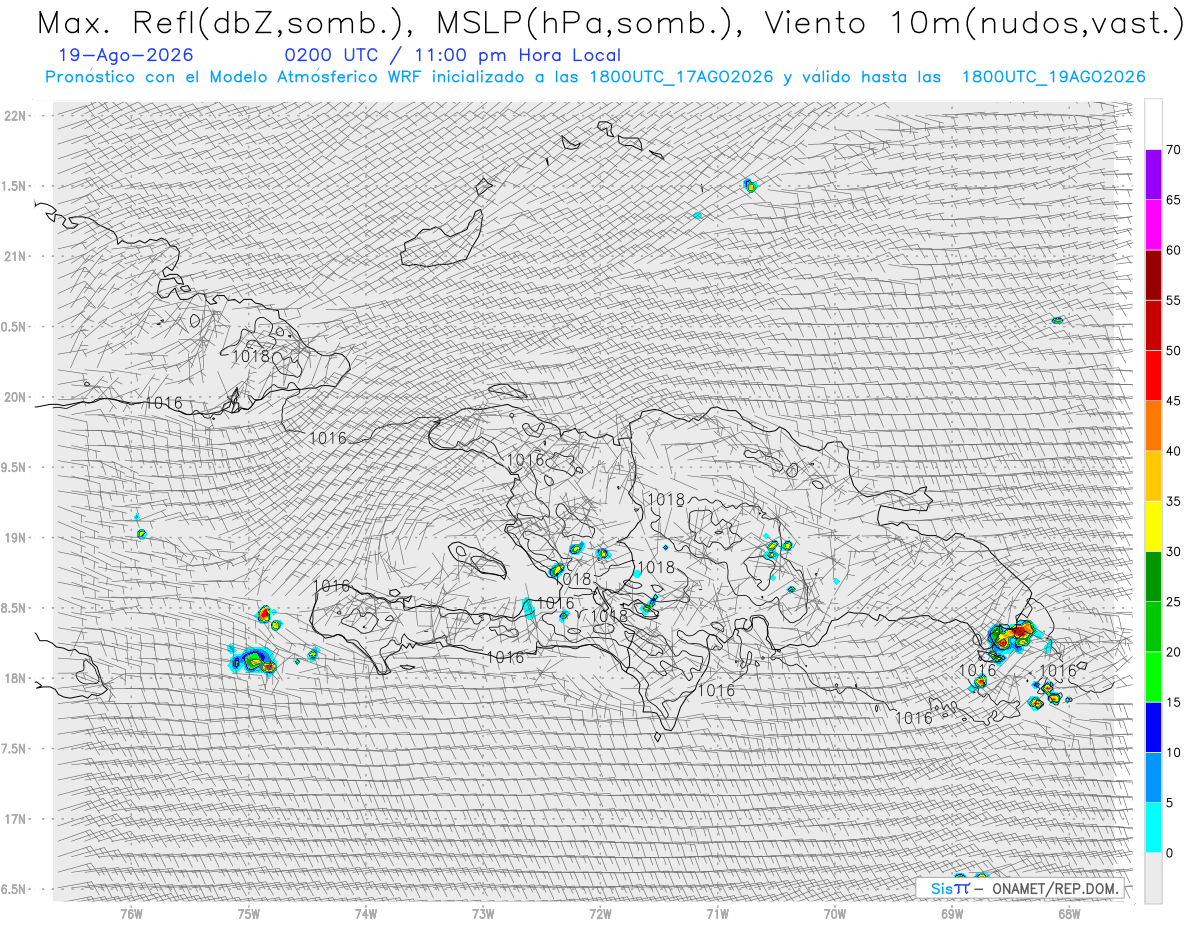Click the "1018" pressure label over eastern Cuba
Screen dimensions: 1200x927
point(250,356)
